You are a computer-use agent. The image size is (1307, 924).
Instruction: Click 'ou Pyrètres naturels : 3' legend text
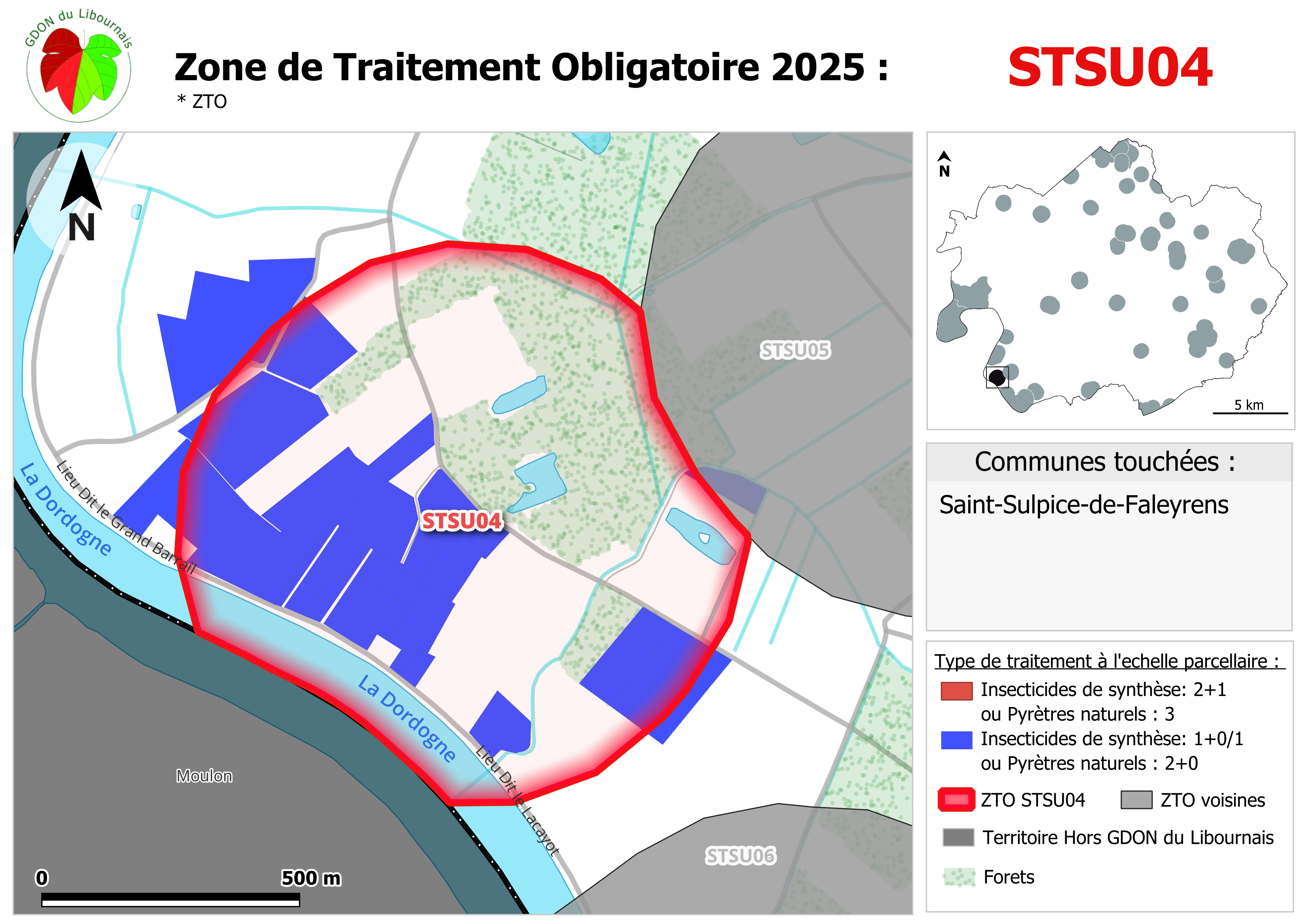coord(1077,714)
